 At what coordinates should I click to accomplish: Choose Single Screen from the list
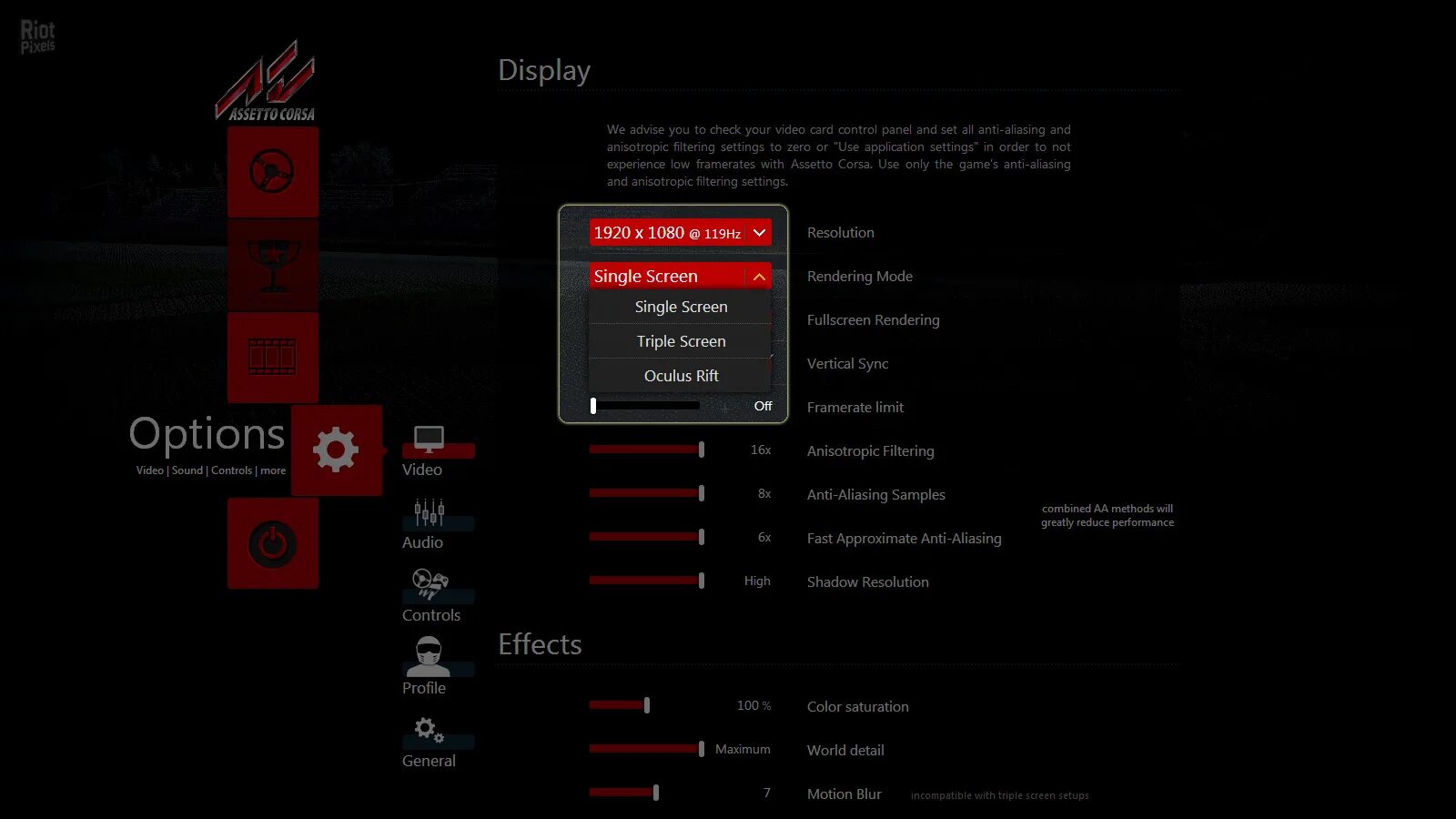[680, 307]
